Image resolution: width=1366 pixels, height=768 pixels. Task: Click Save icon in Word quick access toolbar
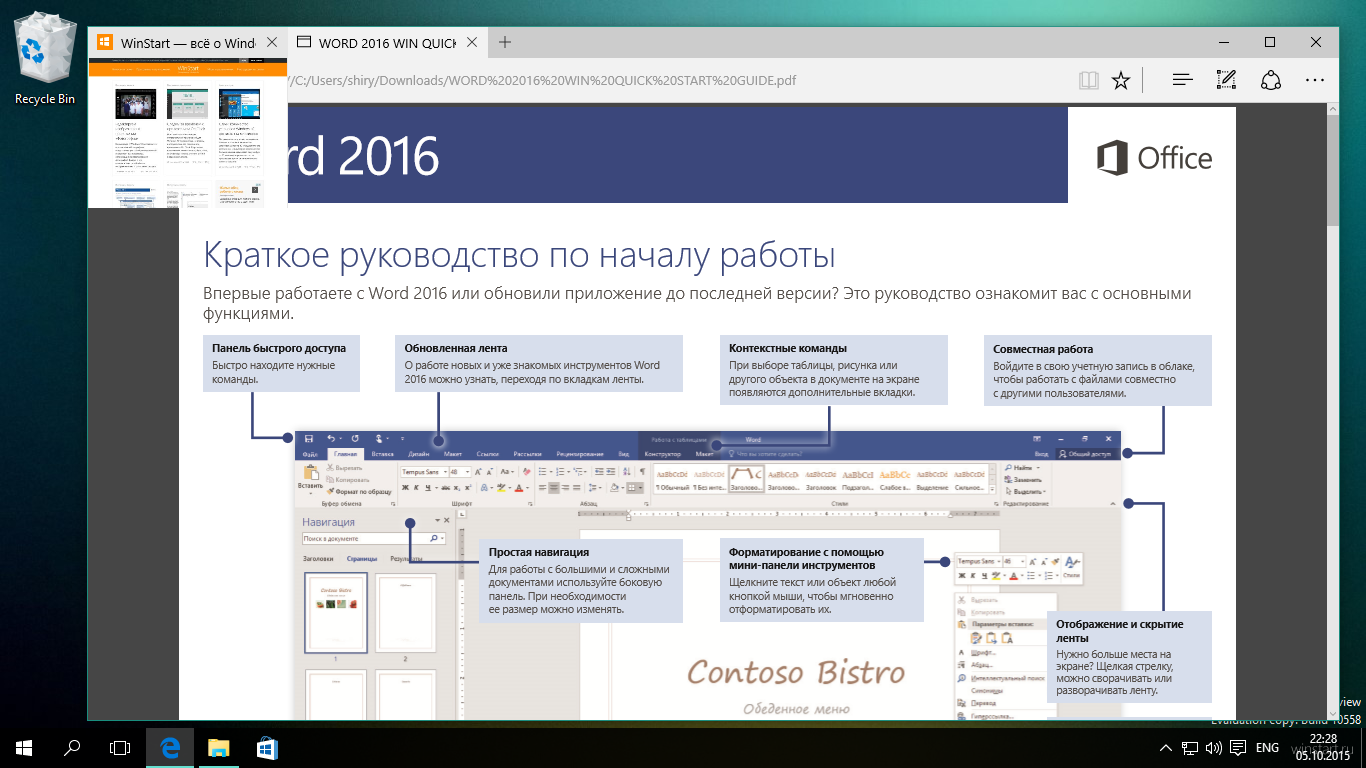[309, 439]
